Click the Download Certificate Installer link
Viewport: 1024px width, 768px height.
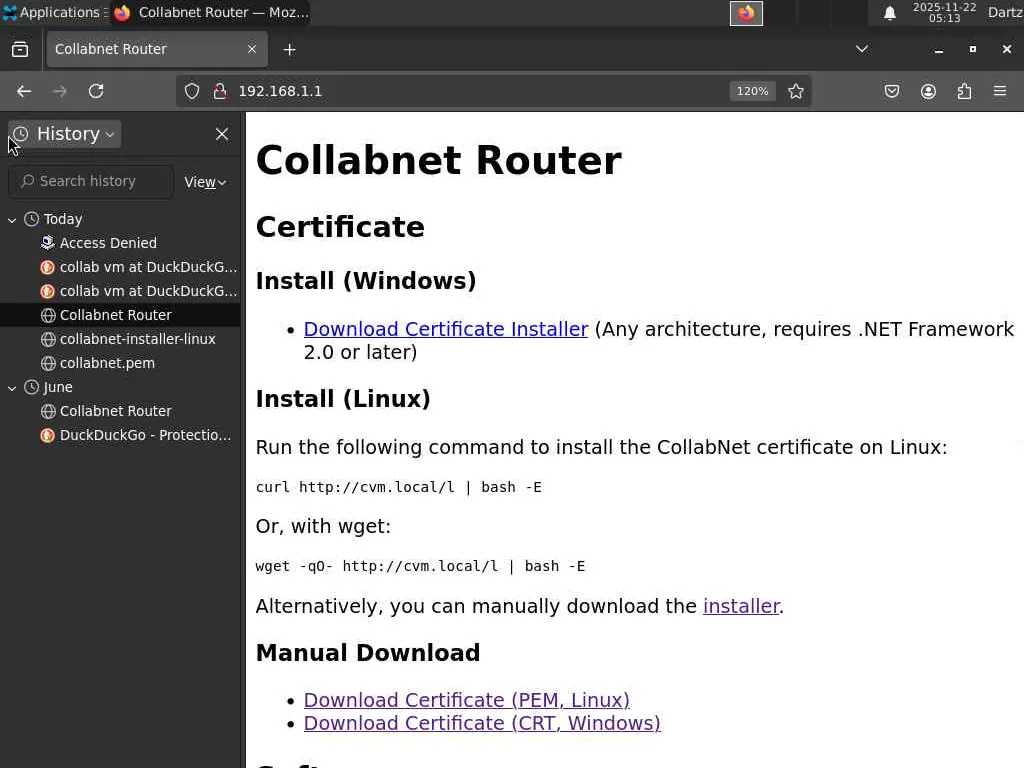446,329
